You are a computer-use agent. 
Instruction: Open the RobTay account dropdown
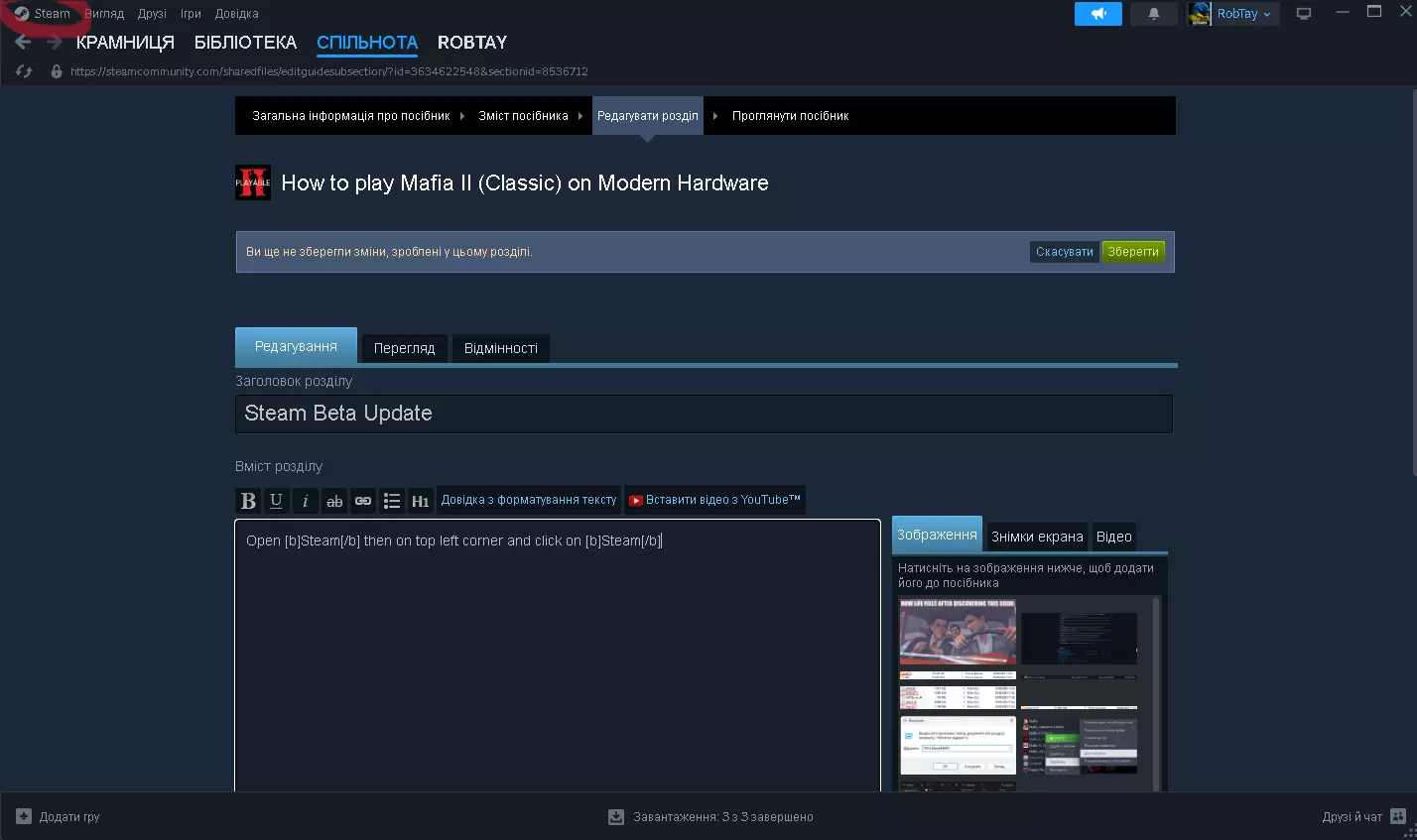point(1244,14)
